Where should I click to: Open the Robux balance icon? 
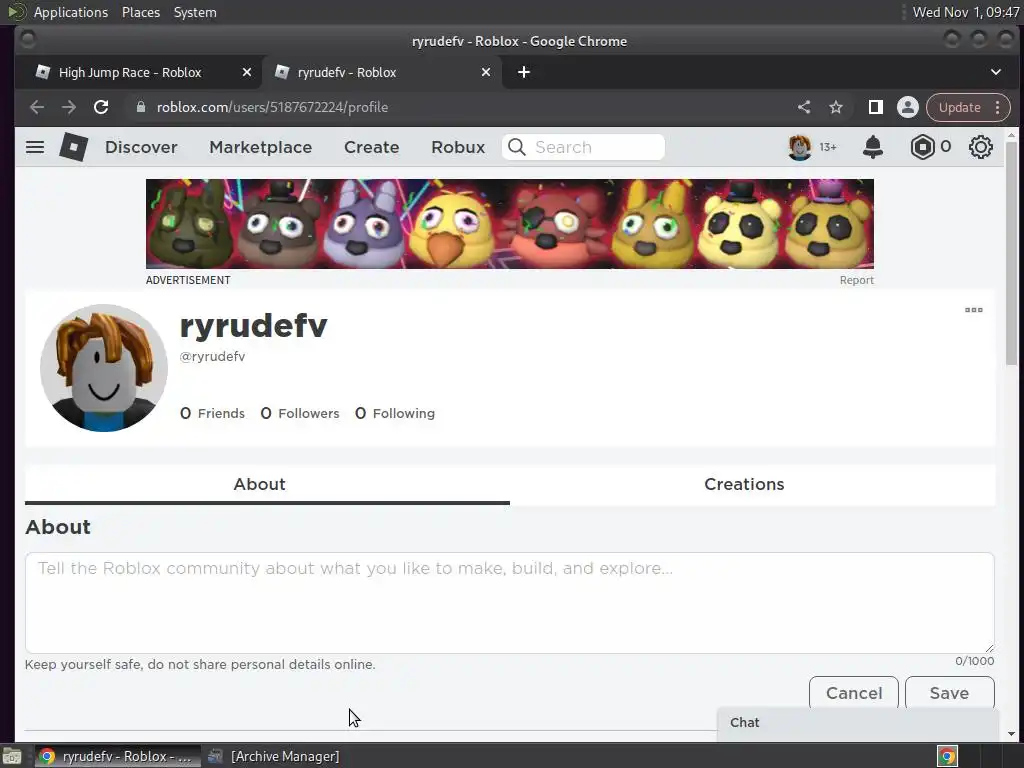(x=922, y=147)
